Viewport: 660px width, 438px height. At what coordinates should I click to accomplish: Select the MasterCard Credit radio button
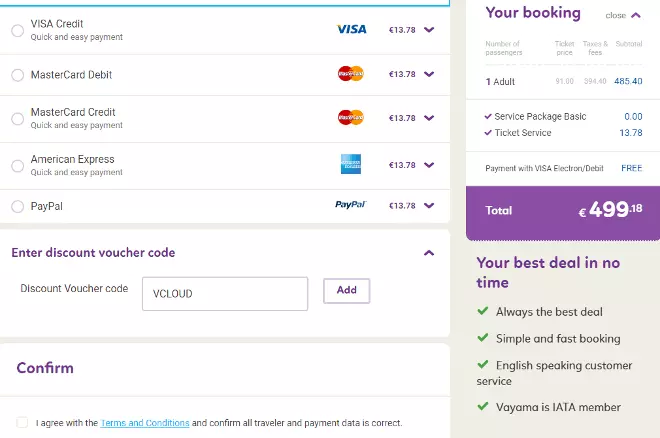pos(17,119)
